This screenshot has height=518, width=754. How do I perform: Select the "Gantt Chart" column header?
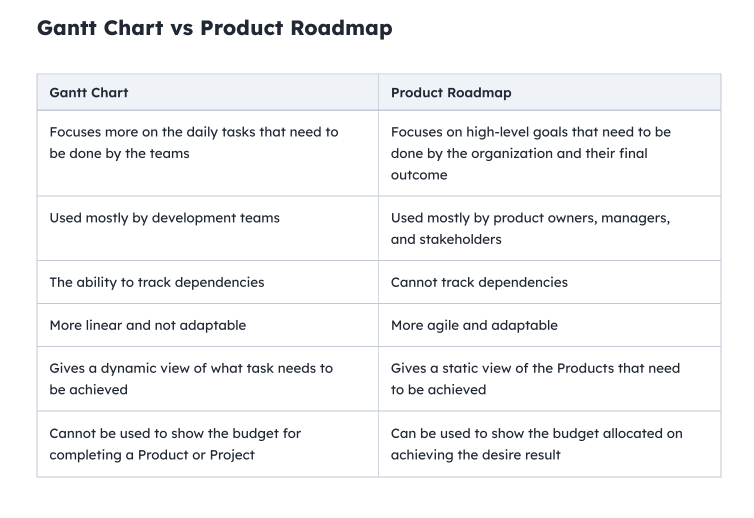click(x=89, y=92)
